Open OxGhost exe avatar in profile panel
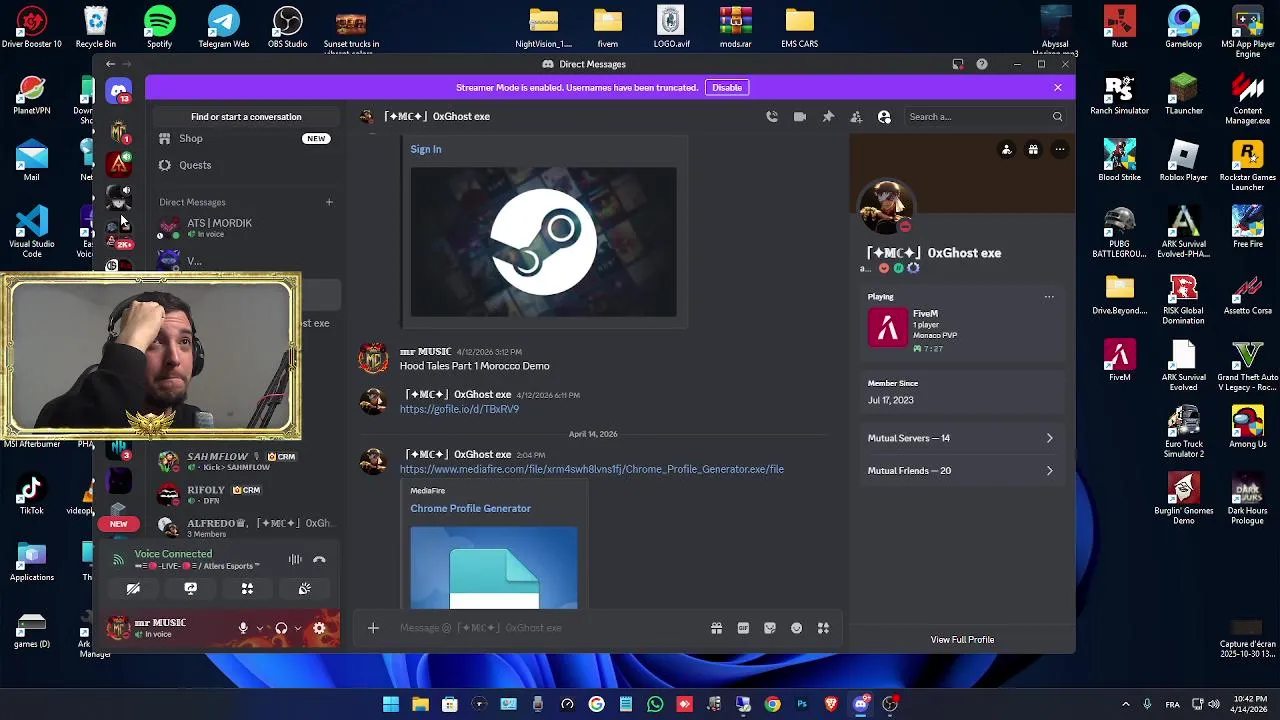This screenshot has width=1280, height=720. 887,207
